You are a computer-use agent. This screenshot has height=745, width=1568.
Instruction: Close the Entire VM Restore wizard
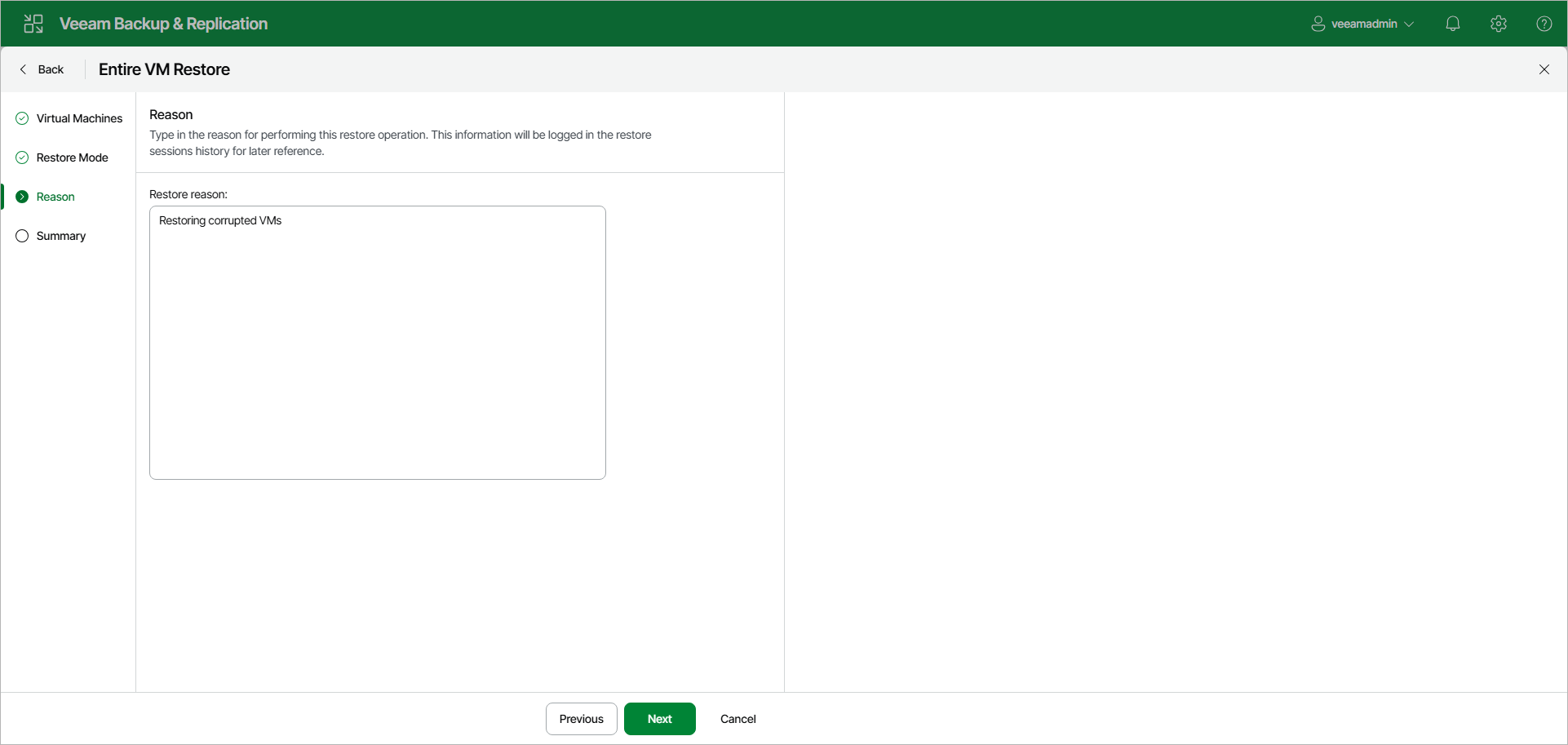[x=1544, y=69]
